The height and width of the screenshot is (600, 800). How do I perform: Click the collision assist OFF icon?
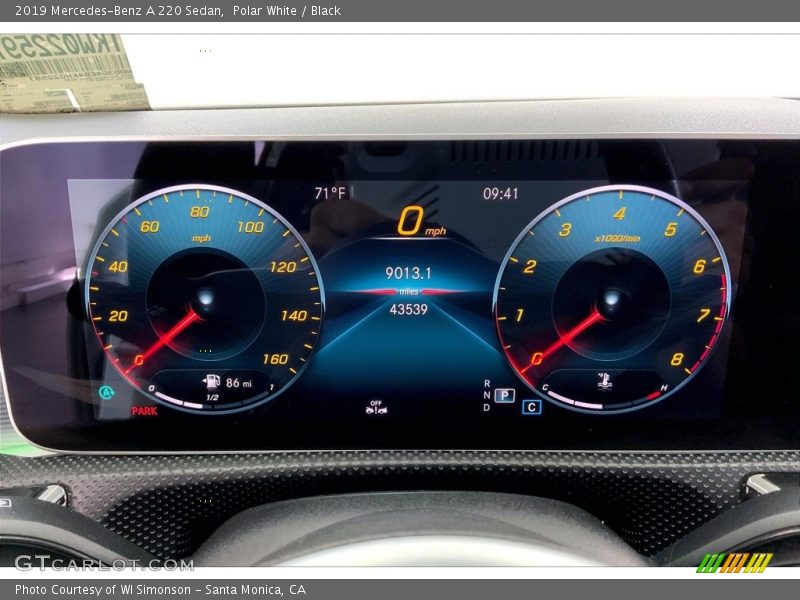tap(376, 407)
